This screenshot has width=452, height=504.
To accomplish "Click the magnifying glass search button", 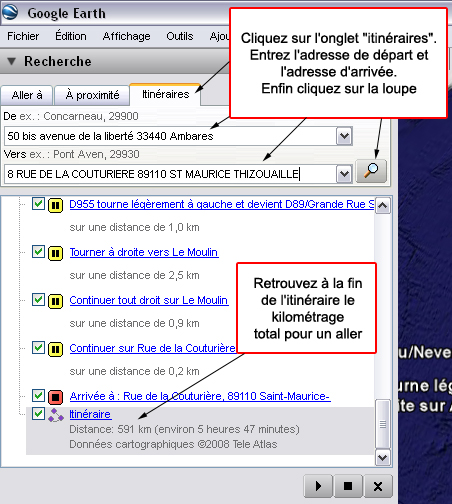I will coord(371,171).
